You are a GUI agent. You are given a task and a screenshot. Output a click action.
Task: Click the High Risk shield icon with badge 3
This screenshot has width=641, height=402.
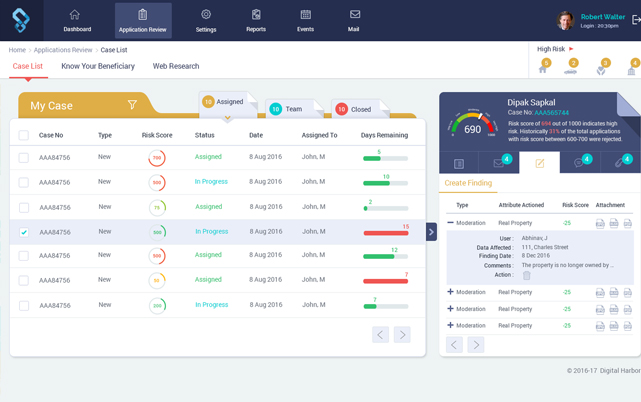coord(601,71)
